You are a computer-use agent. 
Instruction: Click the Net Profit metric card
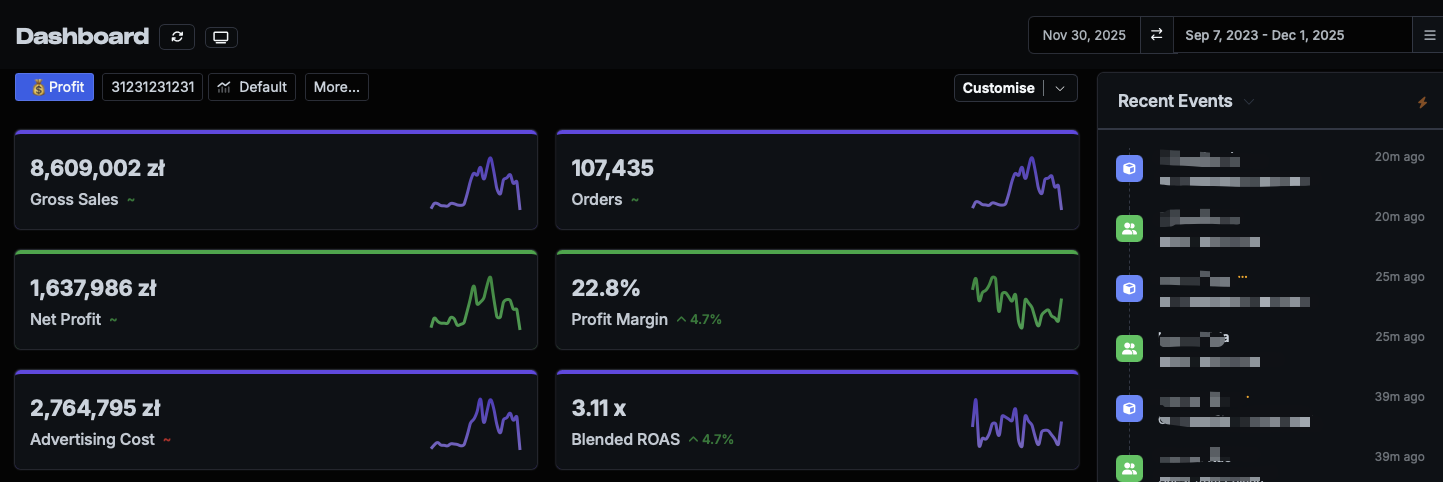pyautogui.click(x=276, y=300)
